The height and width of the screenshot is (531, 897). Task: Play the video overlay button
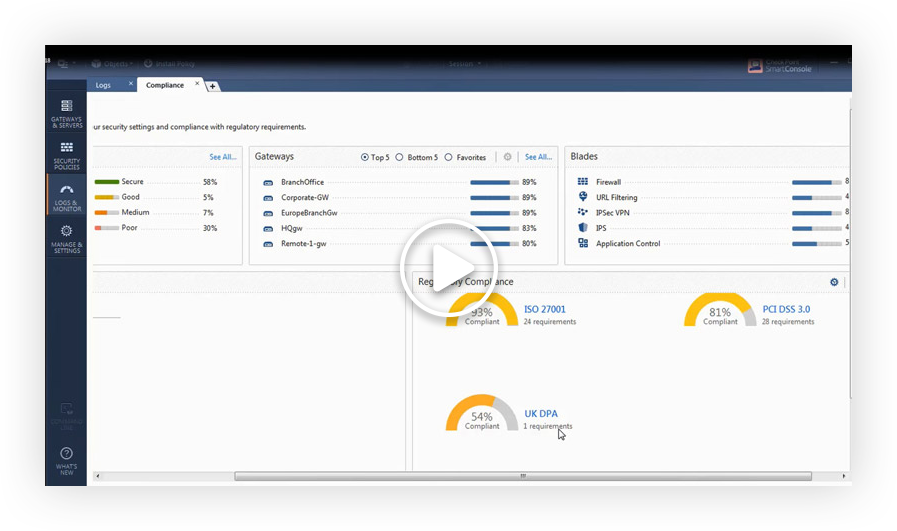tap(448, 267)
